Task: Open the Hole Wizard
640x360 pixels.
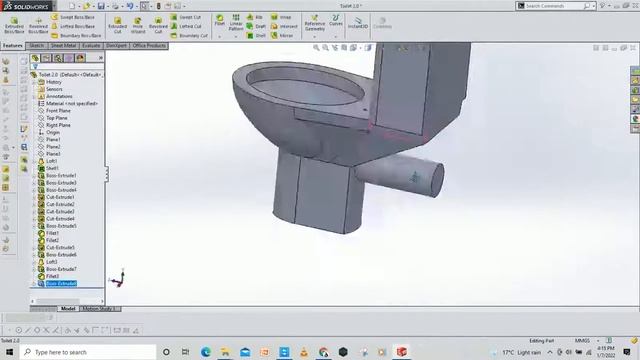Action: pos(138,25)
